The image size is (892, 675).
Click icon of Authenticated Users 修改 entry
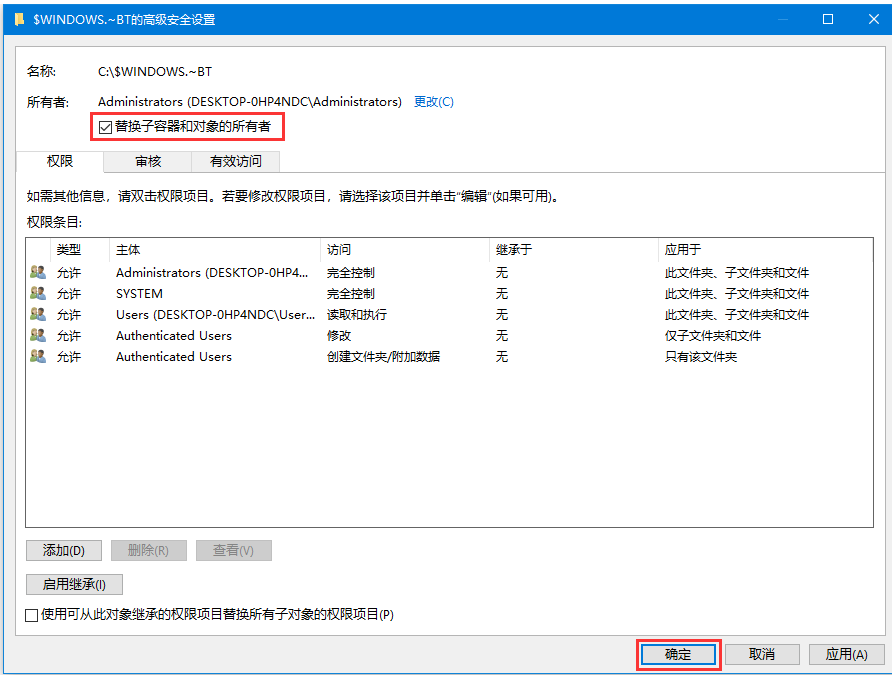click(38, 335)
